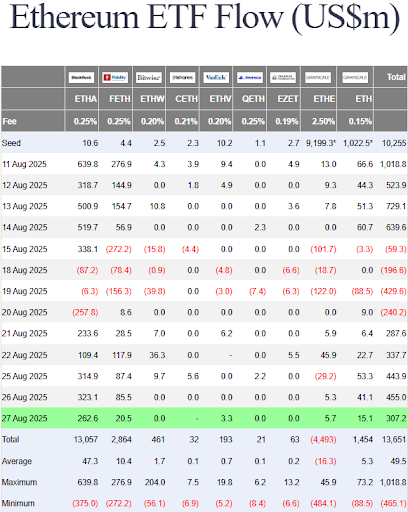The image size is (408, 512).
Task: Click the Franklin Templeton logo above EZET
Action: click(283, 77)
